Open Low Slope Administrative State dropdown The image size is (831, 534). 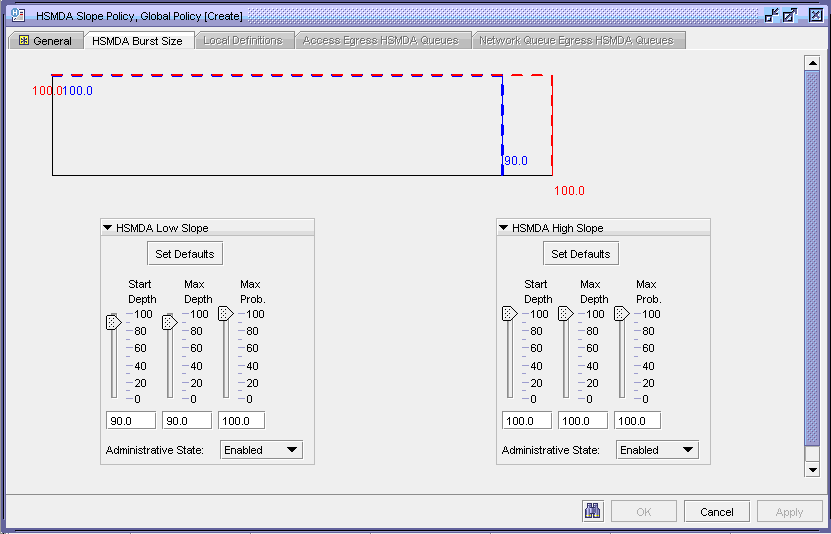tap(261, 450)
